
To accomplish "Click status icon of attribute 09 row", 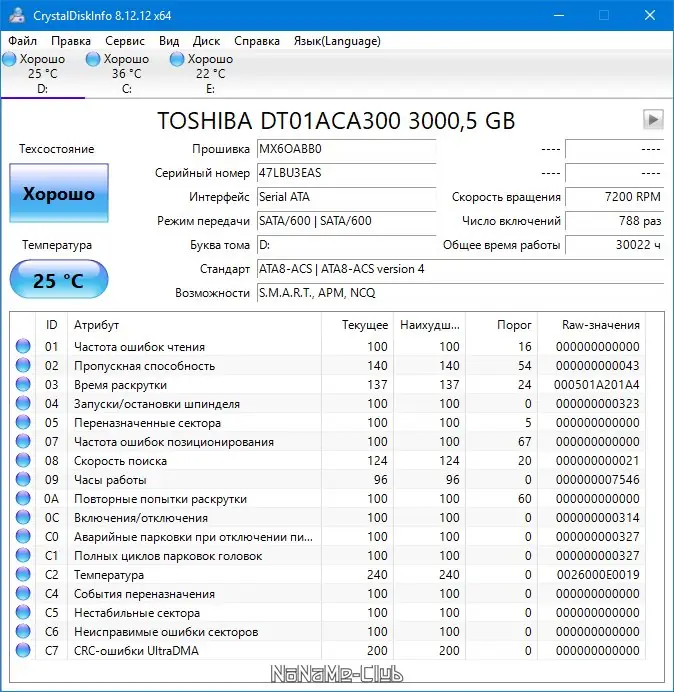I will coord(23,479).
